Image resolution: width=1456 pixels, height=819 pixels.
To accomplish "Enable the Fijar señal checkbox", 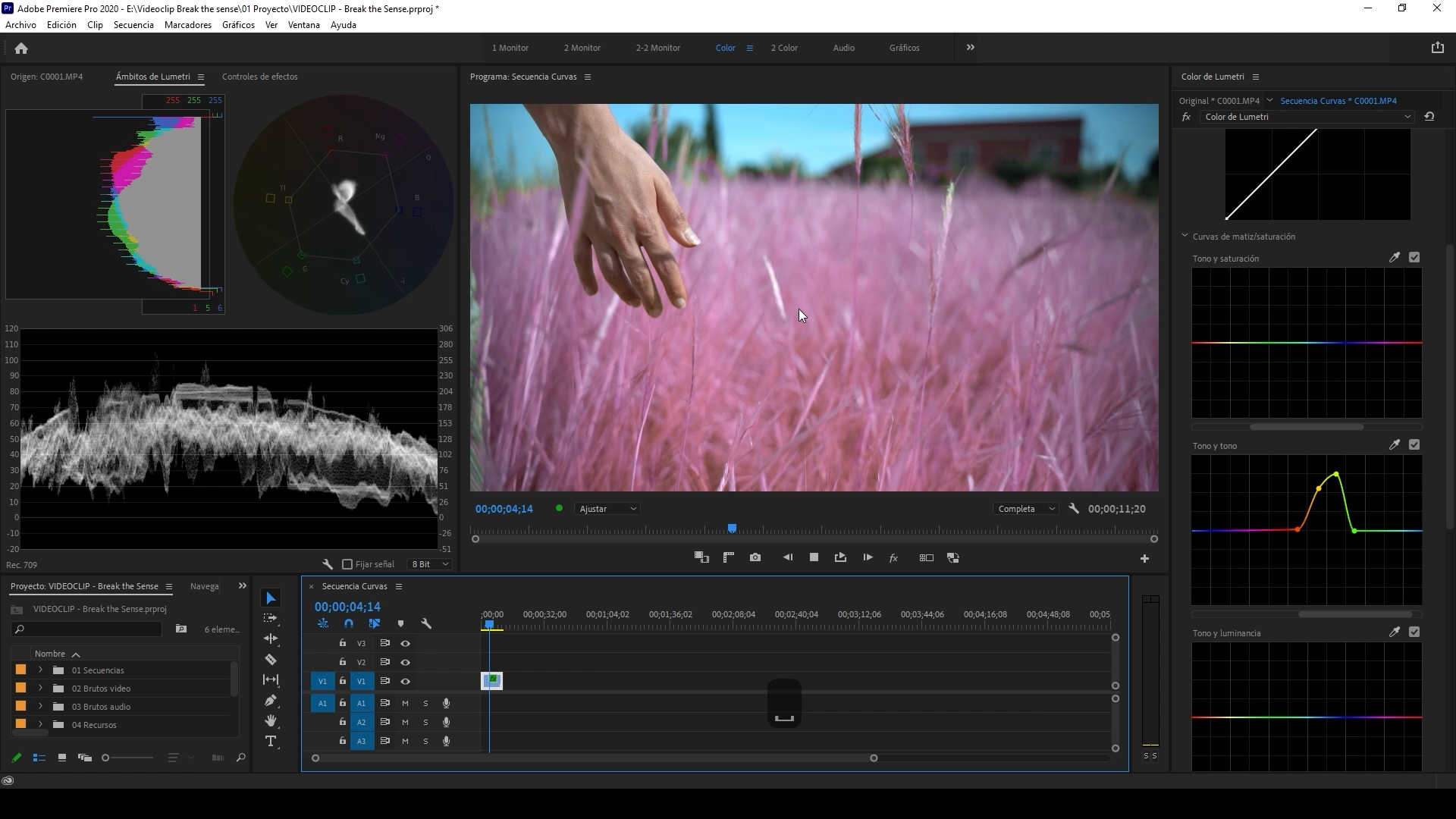I will [347, 564].
